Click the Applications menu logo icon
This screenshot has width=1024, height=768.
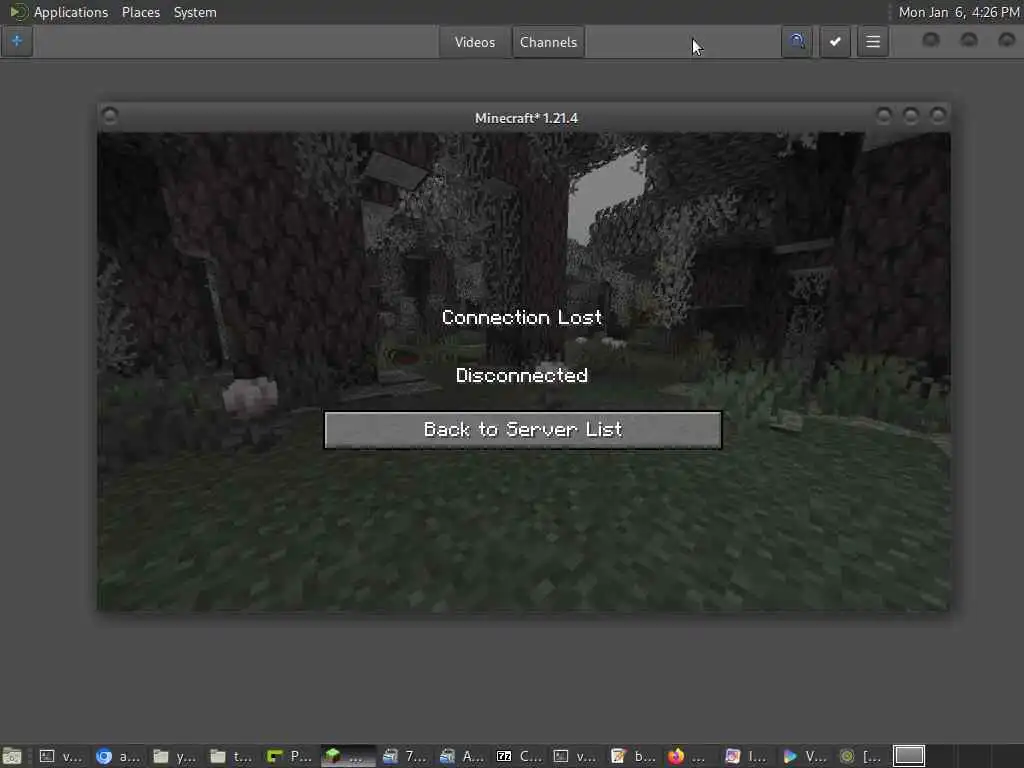(18, 12)
